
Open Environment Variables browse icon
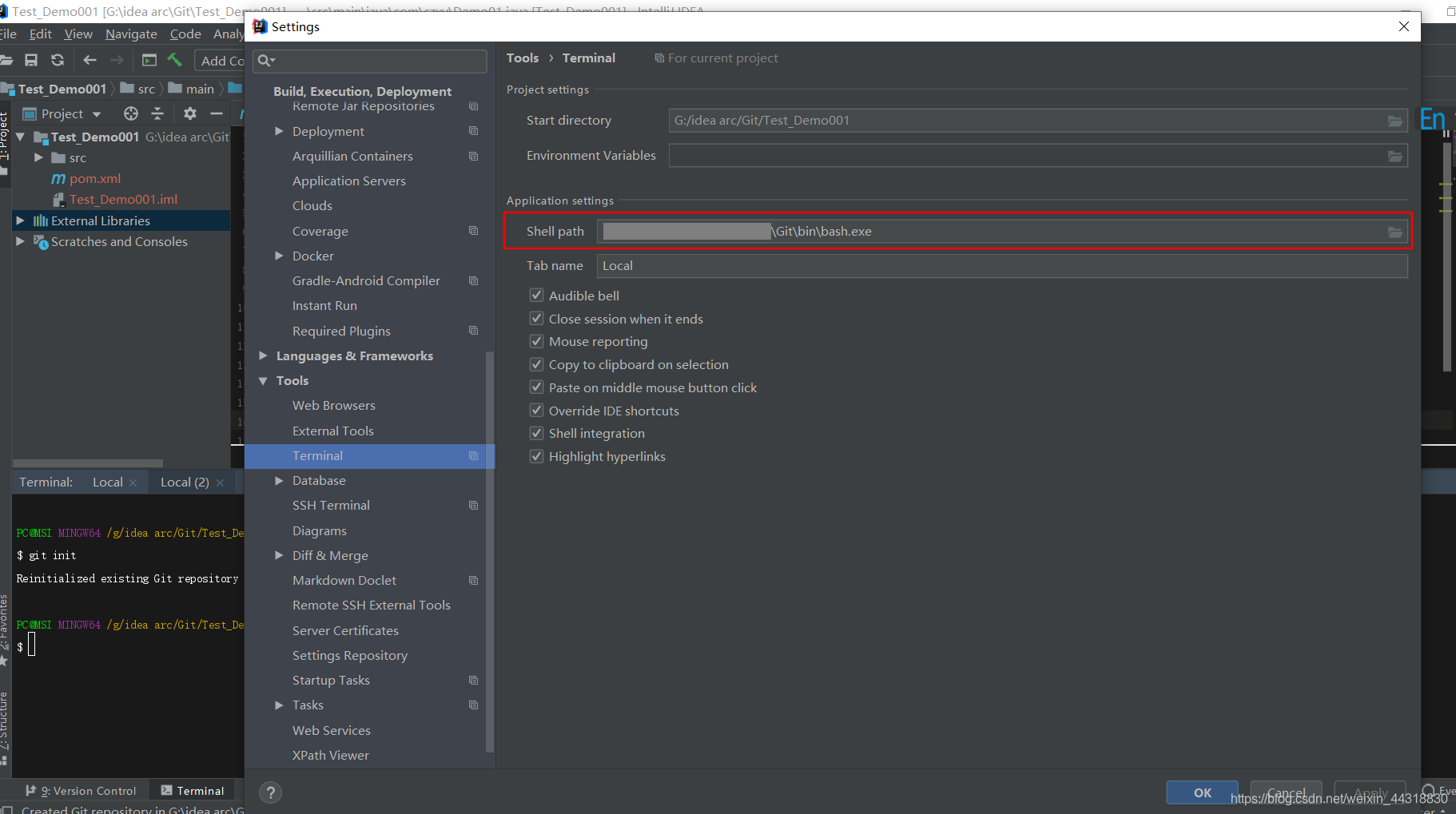[x=1395, y=156]
